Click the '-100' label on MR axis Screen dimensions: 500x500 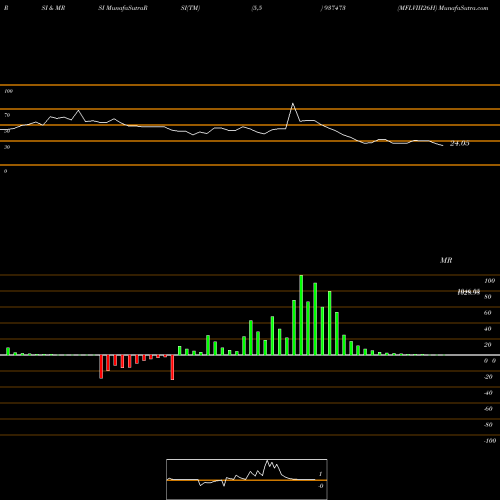490,441
